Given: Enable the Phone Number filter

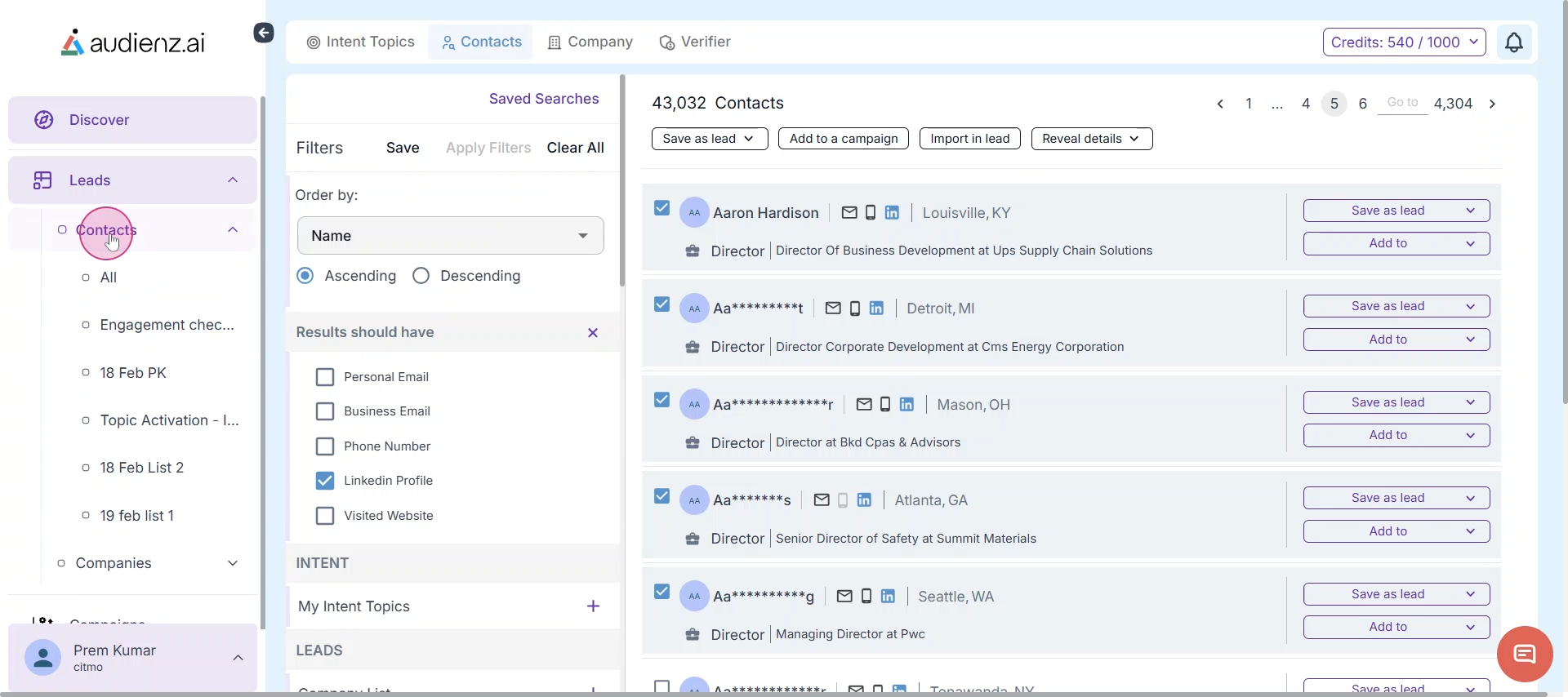Looking at the screenshot, I should pos(325,446).
